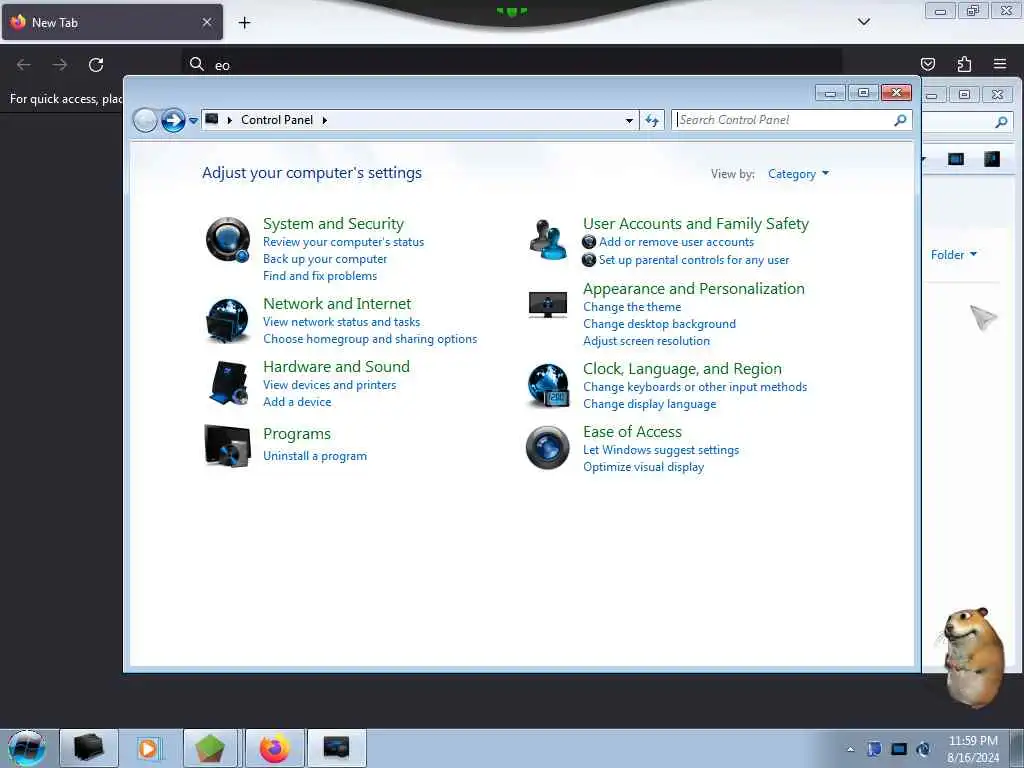Open the black folder taskbar icon
Viewport: 1024px width, 768px height.
click(89, 748)
